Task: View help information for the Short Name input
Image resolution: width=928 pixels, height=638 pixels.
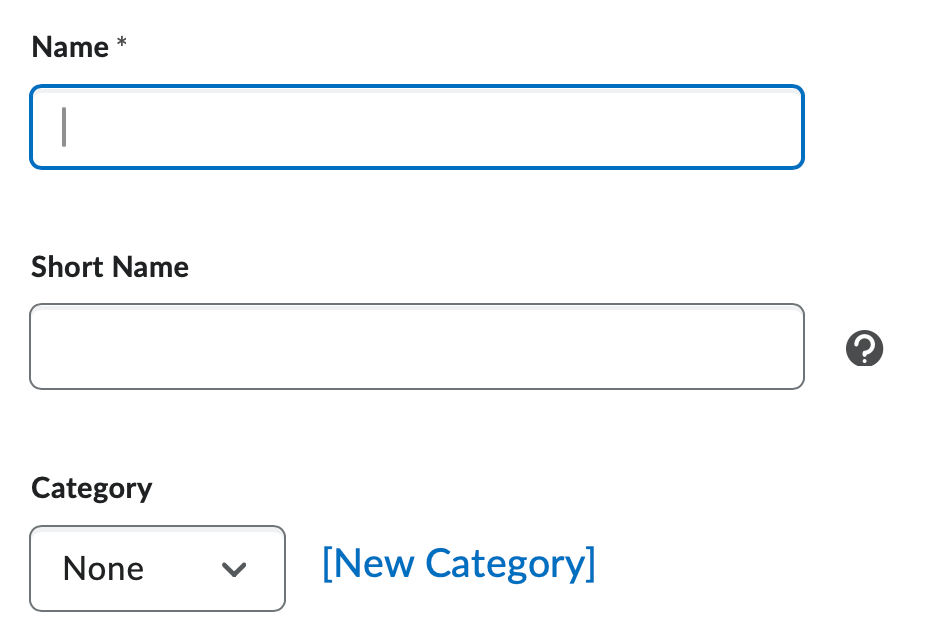Action: [863, 348]
